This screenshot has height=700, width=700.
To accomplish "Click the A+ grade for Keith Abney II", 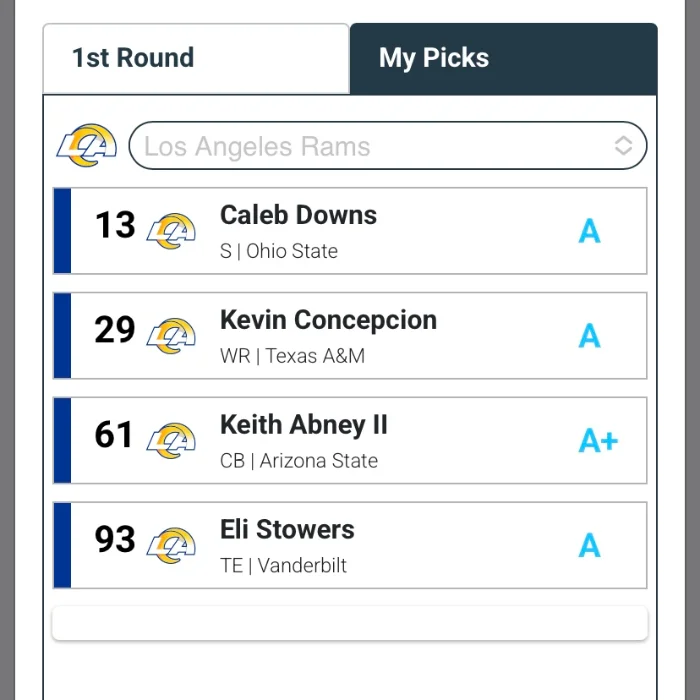I will pyautogui.click(x=598, y=441).
